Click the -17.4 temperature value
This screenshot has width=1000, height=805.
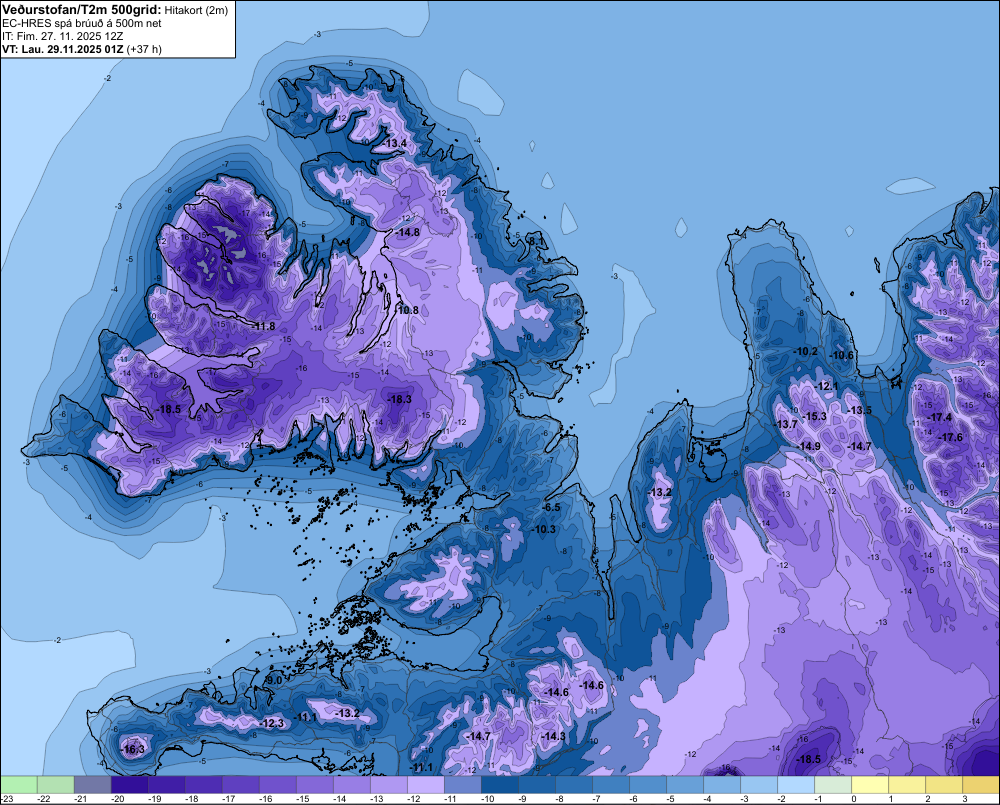click(x=939, y=417)
